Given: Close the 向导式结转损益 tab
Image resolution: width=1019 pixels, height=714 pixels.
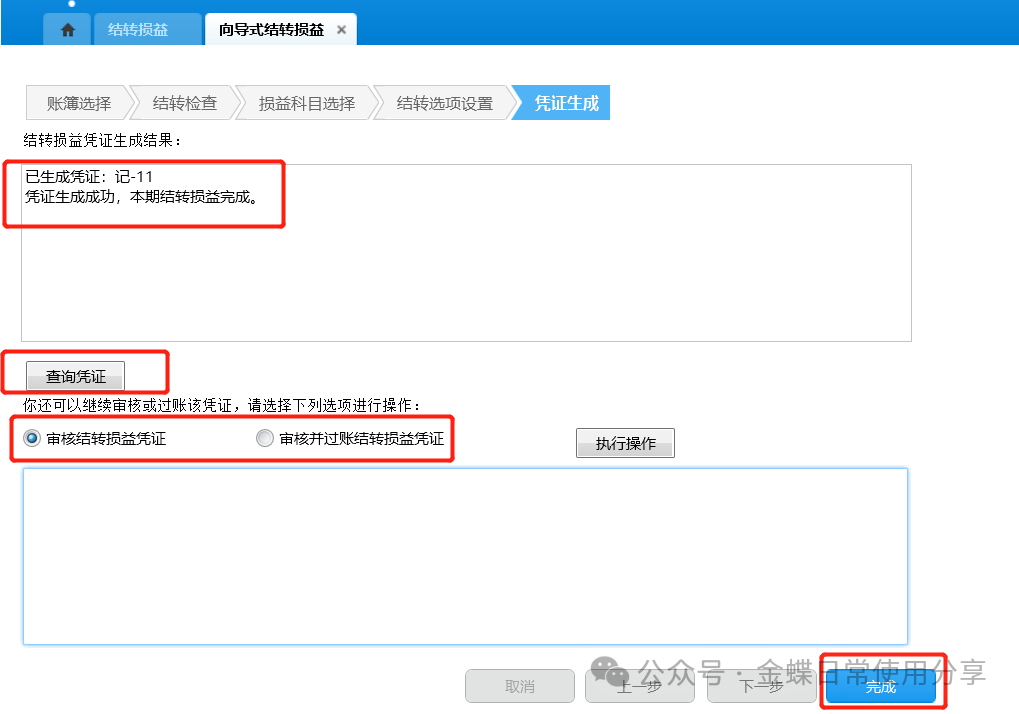Looking at the screenshot, I should 341,30.
